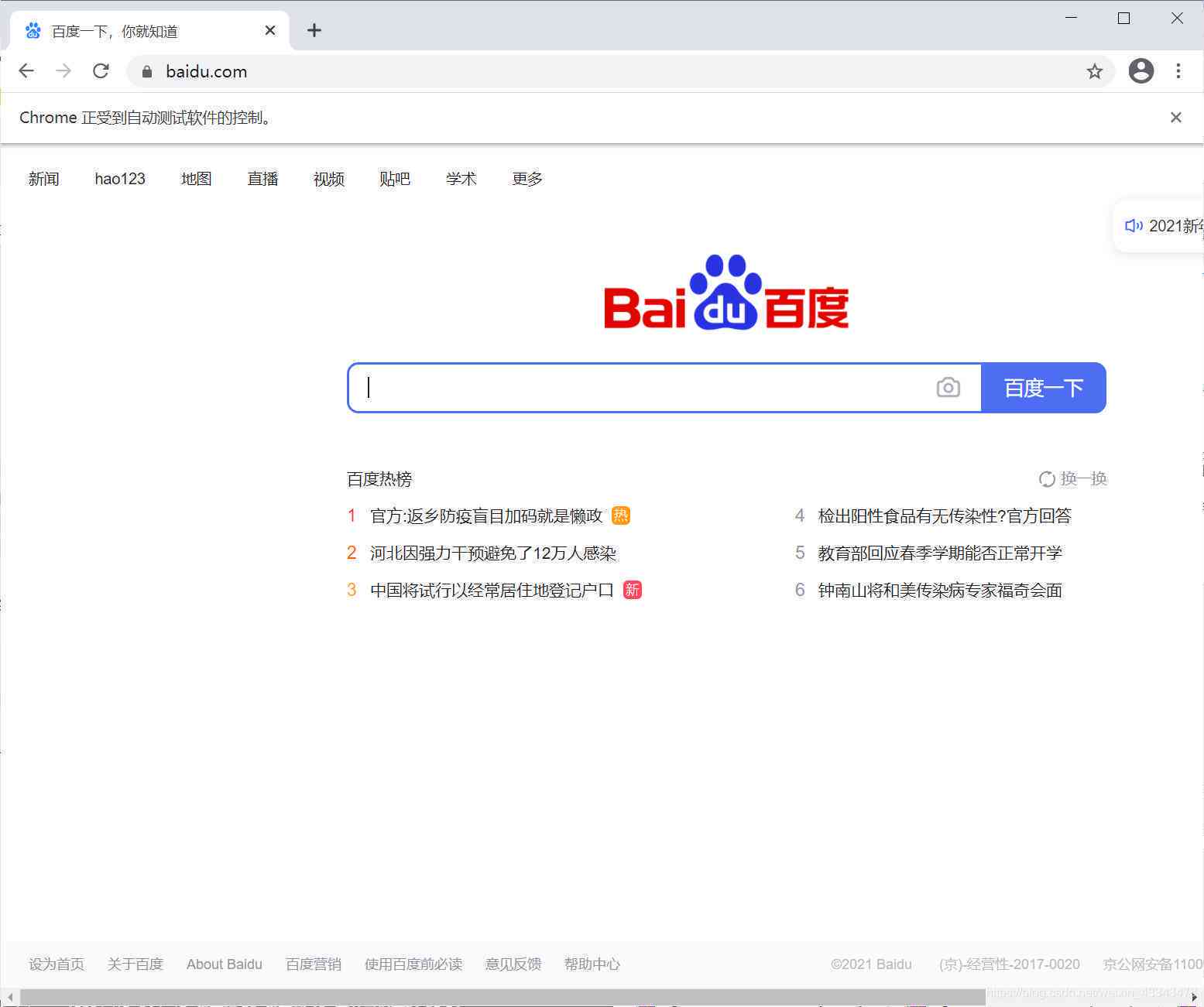The image size is (1204, 1007).
Task: Click the camera image search icon
Action: pos(948,387)
